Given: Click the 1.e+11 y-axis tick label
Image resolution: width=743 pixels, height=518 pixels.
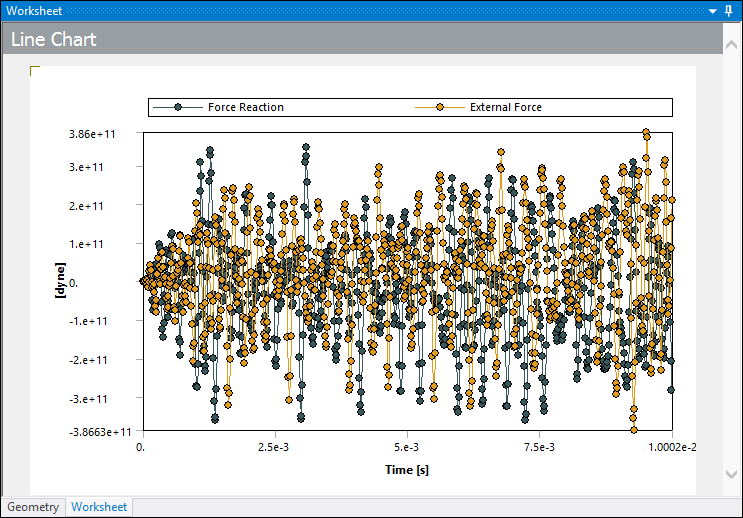Looking at the screenshot, I should 86,244.
